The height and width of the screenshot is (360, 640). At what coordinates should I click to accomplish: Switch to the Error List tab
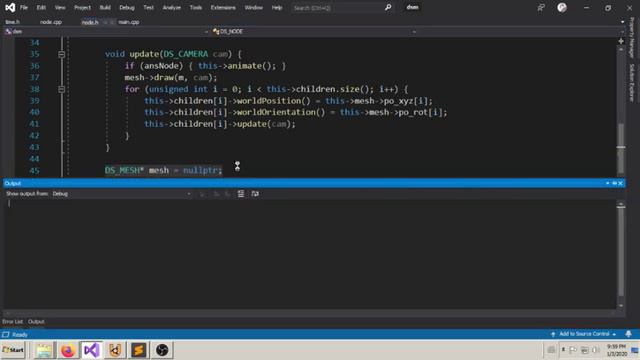(12, 322)
